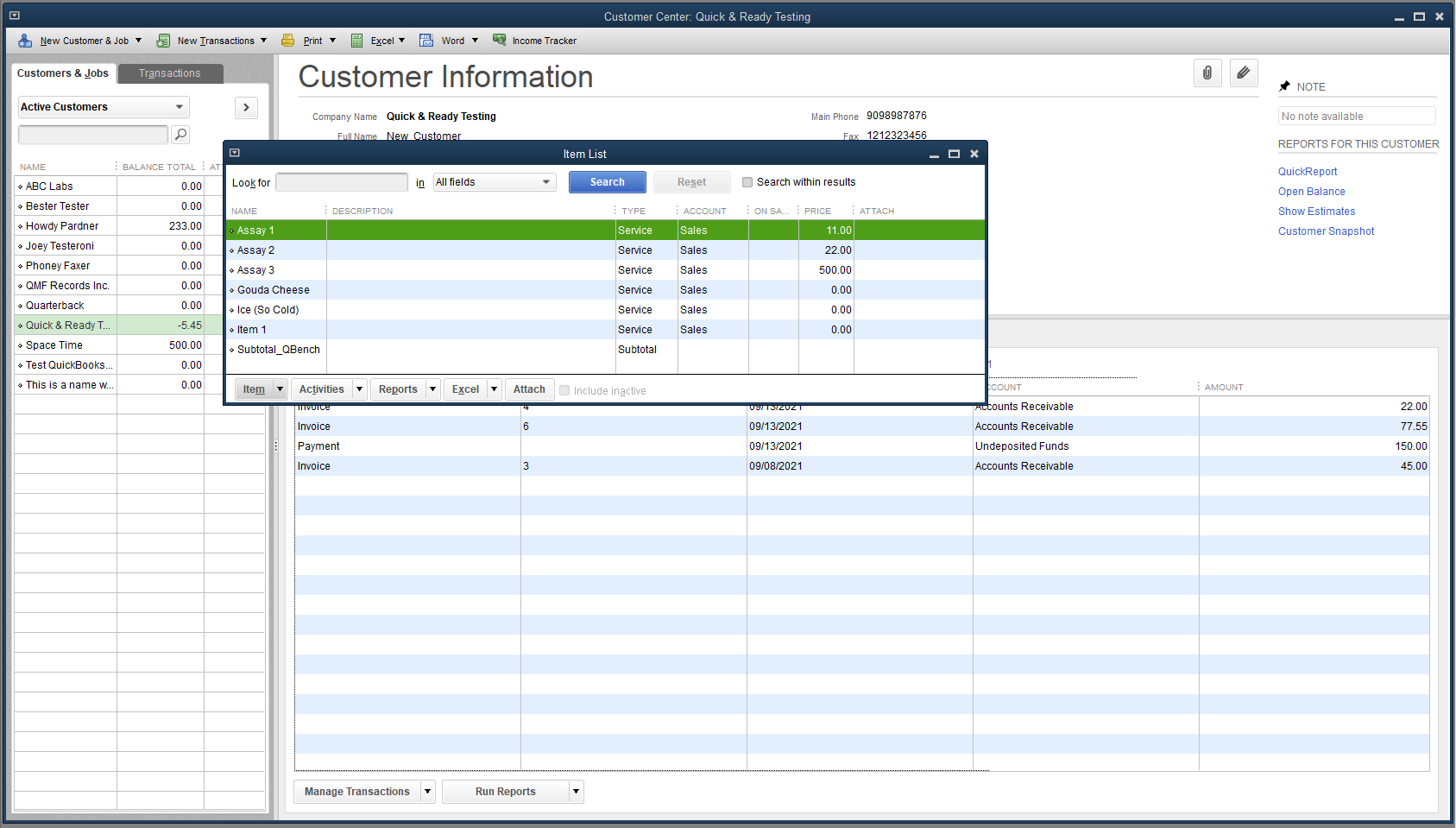Select the Ice (So Cold) item row

[x=606, y=310]
